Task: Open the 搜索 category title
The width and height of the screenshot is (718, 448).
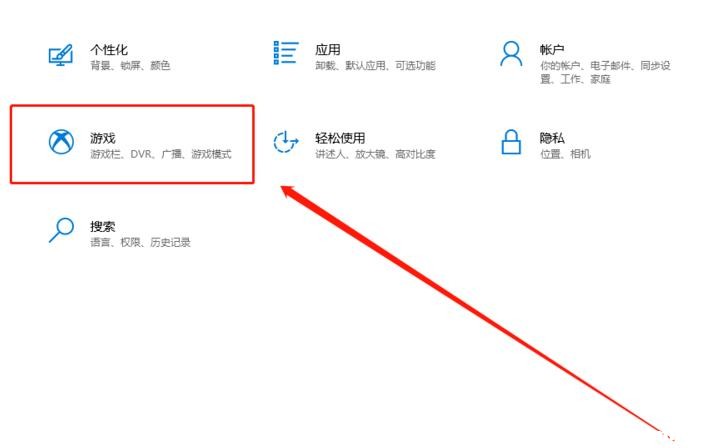Action: (x=103, y=226)
